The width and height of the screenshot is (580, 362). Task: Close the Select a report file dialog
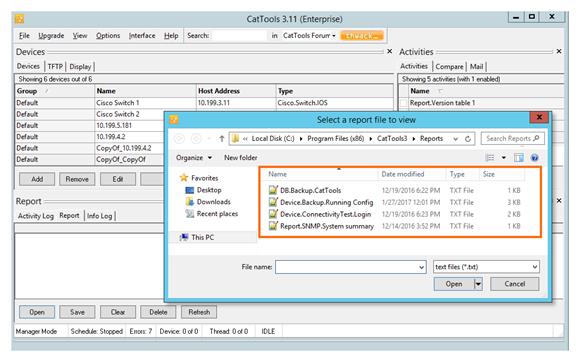(x=539, y=117)
